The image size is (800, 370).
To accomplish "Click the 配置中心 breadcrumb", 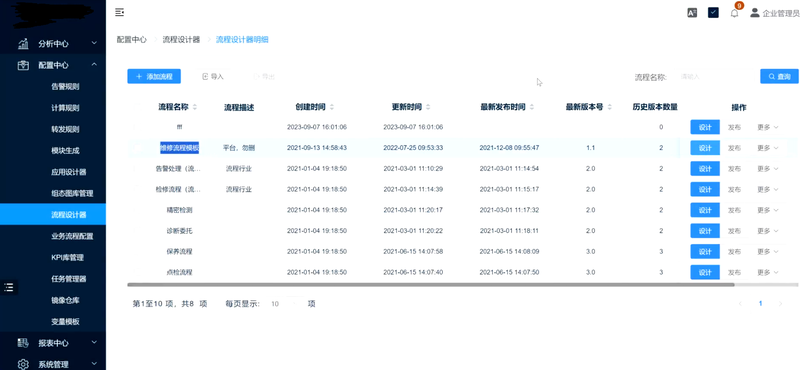I will click(x=131, y=39).
